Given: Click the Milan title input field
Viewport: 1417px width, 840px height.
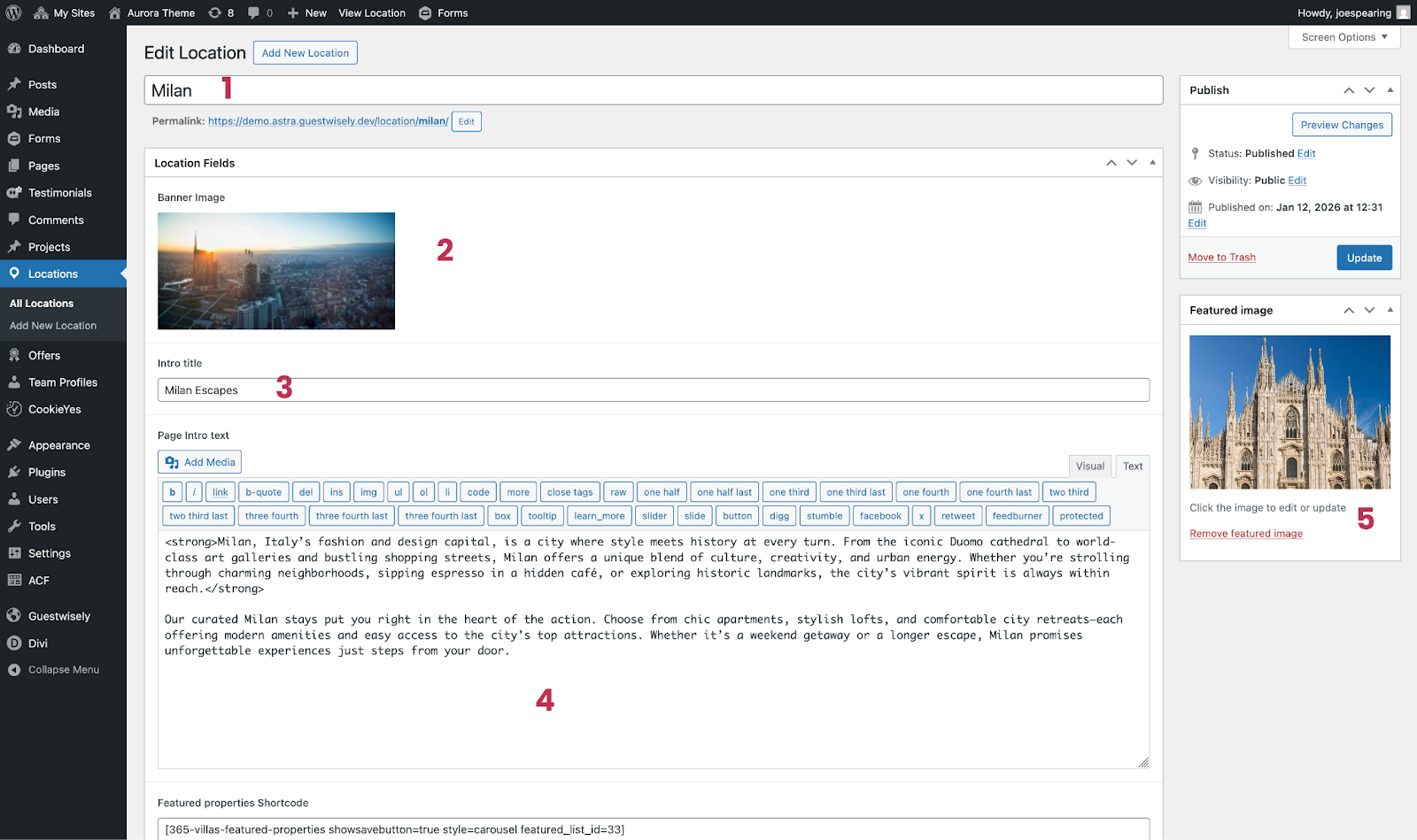Looking at the screenshot, I should click(x=654, y=90).
